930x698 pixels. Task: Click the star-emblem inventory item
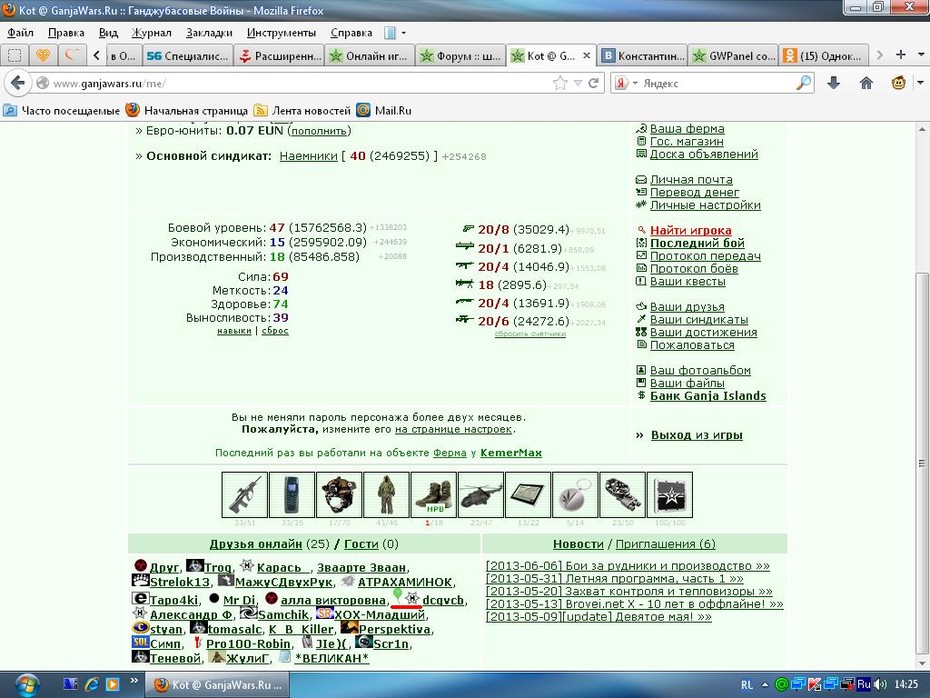670,495
